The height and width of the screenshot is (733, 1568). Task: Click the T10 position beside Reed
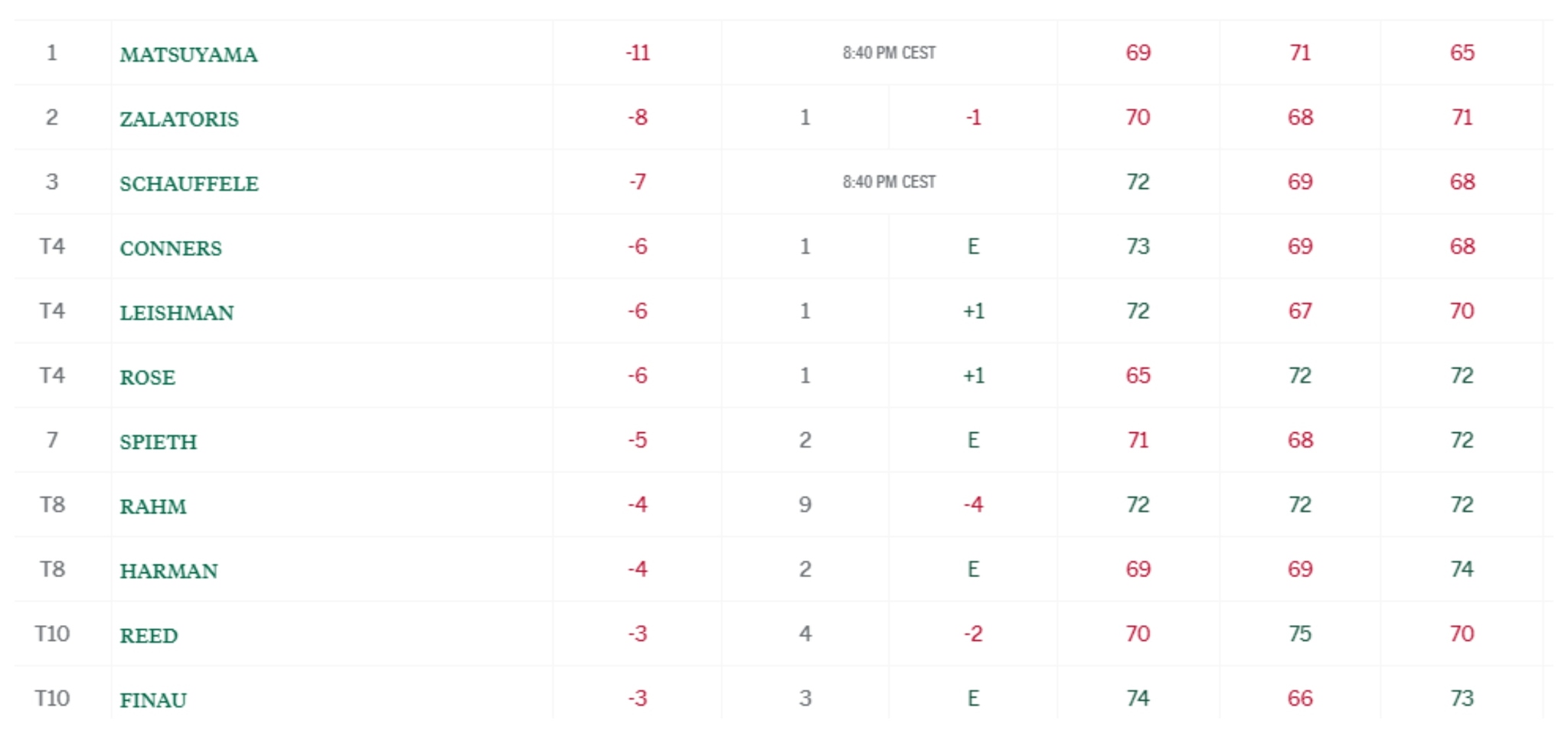52,634
